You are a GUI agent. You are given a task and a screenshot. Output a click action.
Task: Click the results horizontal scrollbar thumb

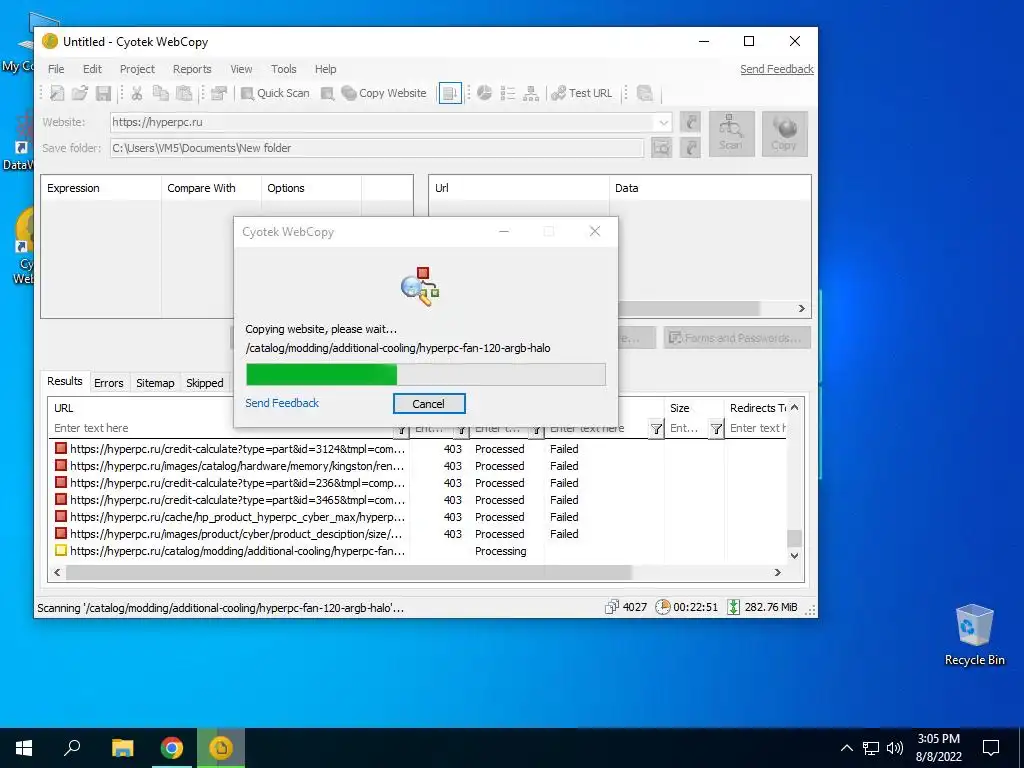(x=349, y=573)
